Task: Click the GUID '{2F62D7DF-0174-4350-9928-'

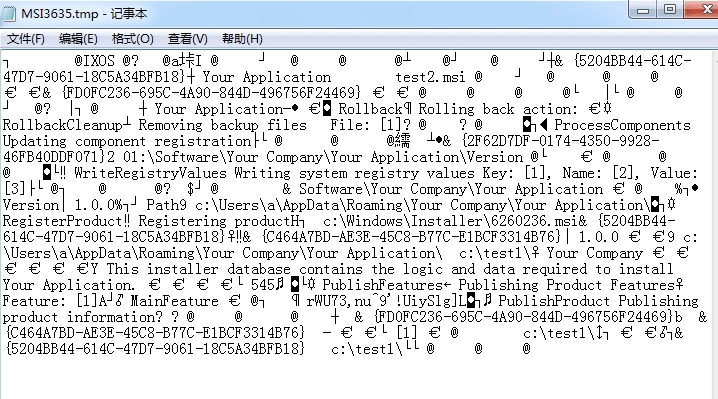Action: pos(561,141)
